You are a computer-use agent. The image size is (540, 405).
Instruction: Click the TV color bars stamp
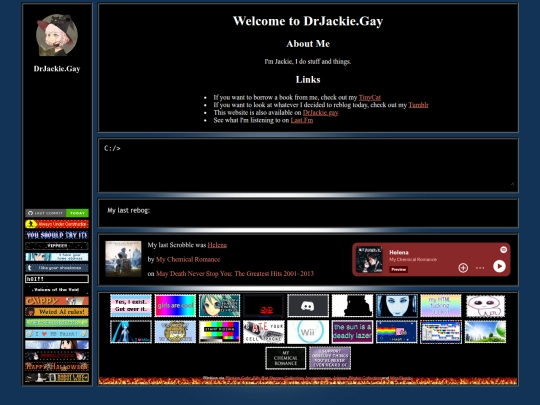pyautogui.click(x=219, y=332)
